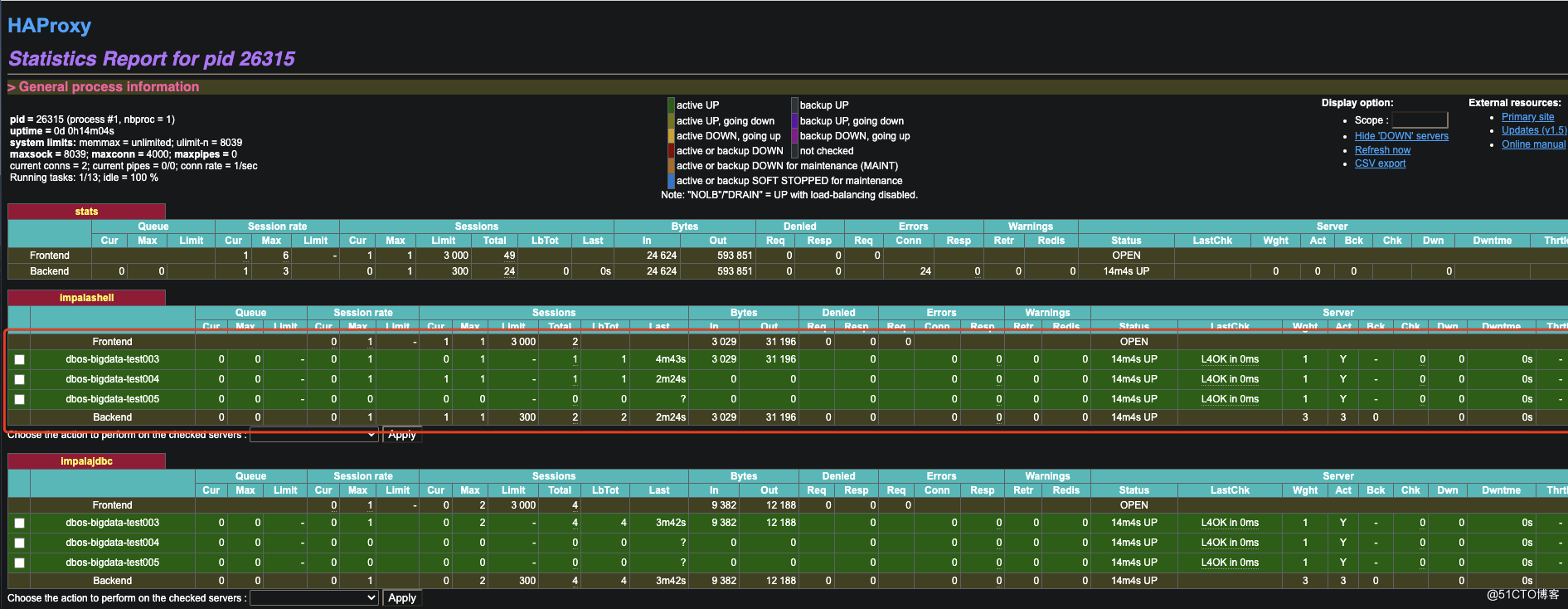Click dbos-bigdata-test004 server name in impalashell
The image size is (1568, 609).
click(113, 379)
